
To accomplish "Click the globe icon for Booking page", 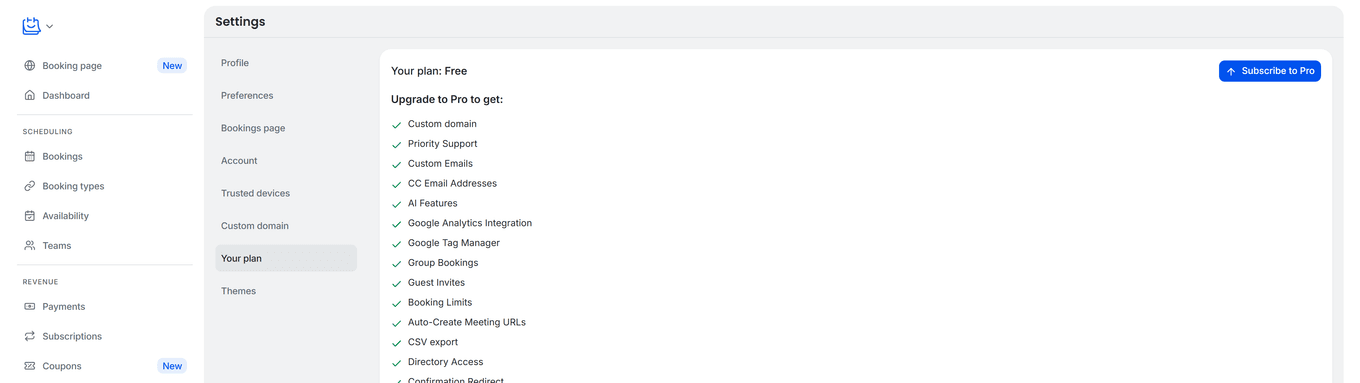I will 30,66.
